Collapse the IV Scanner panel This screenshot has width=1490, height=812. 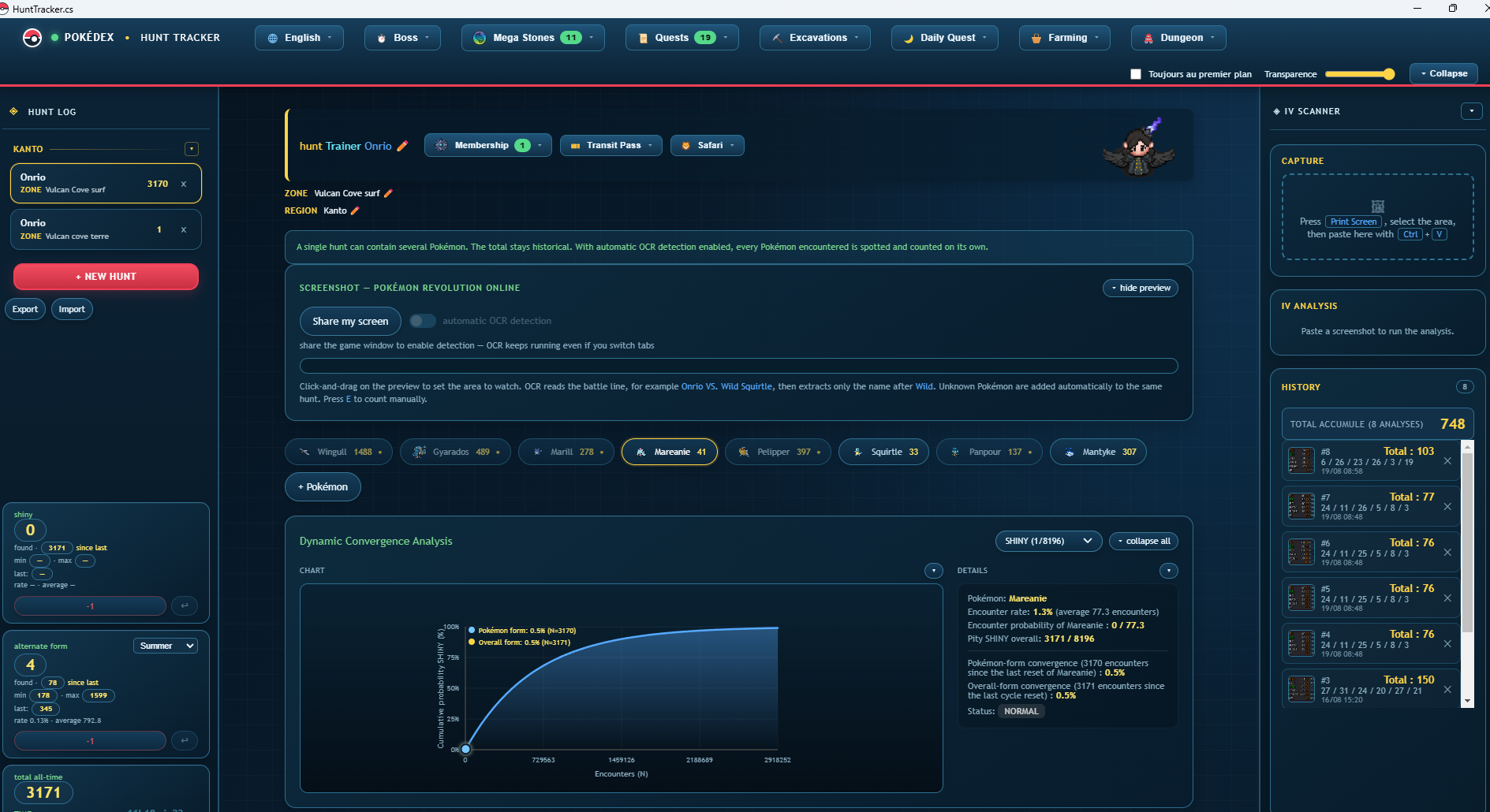point(1471,111)
